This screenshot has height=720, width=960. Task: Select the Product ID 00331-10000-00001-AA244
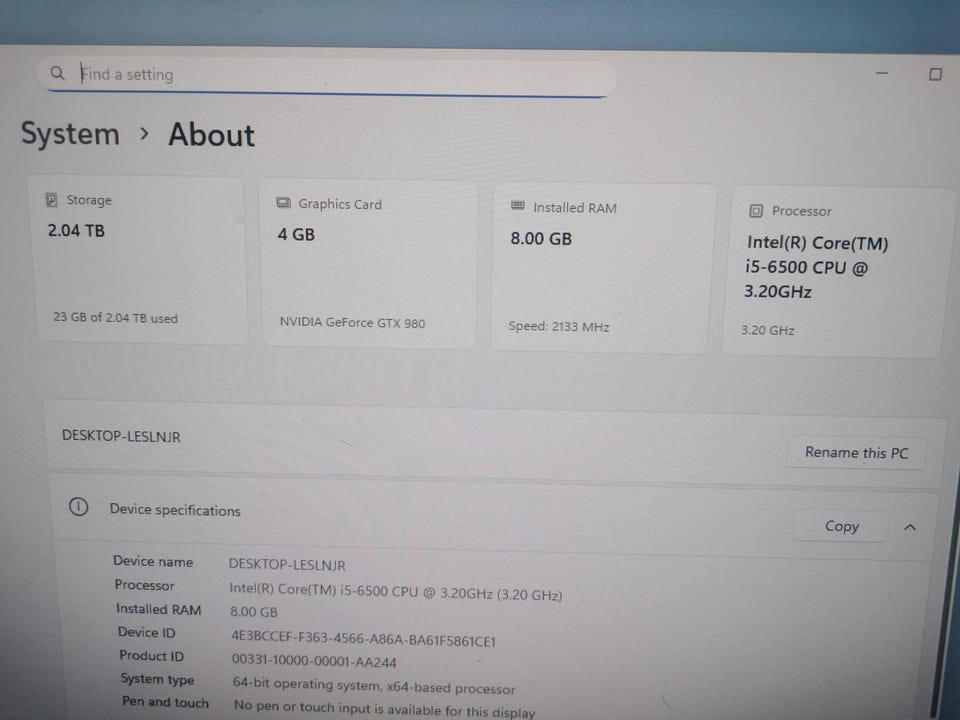pos(313,661)
